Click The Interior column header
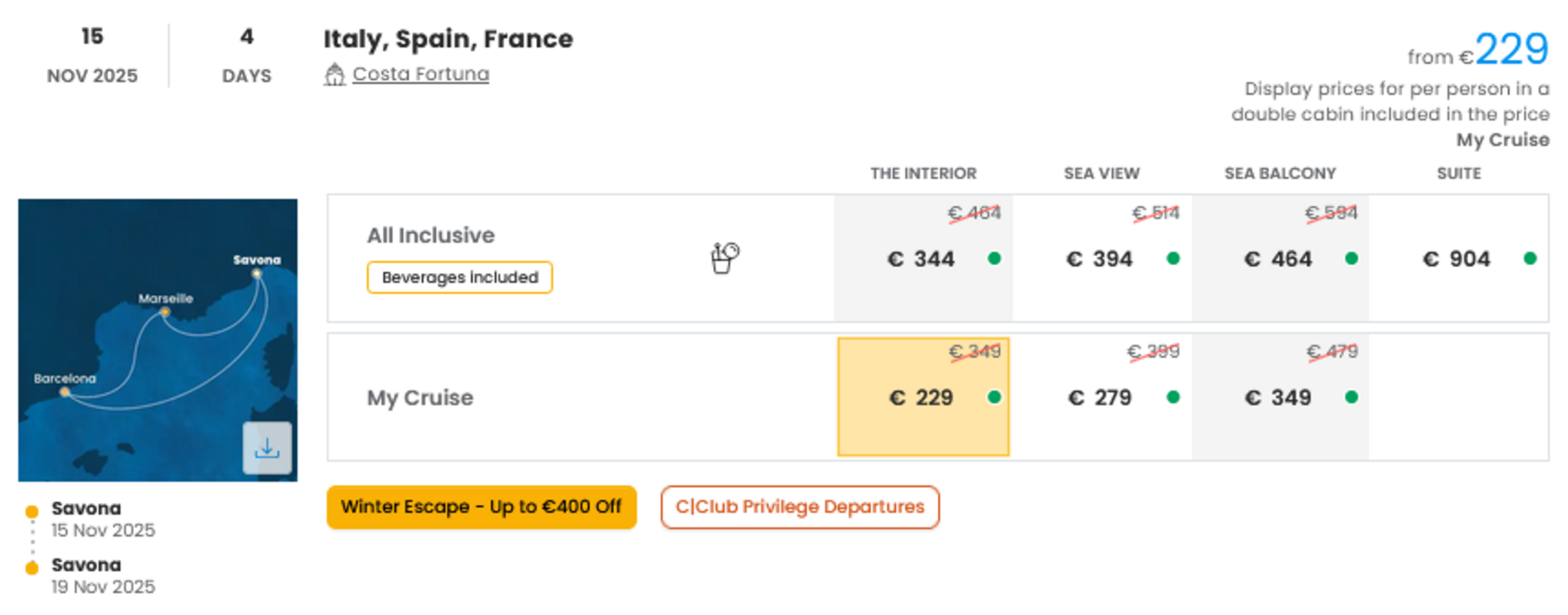 pyautogui.click(x=923, y=174)
